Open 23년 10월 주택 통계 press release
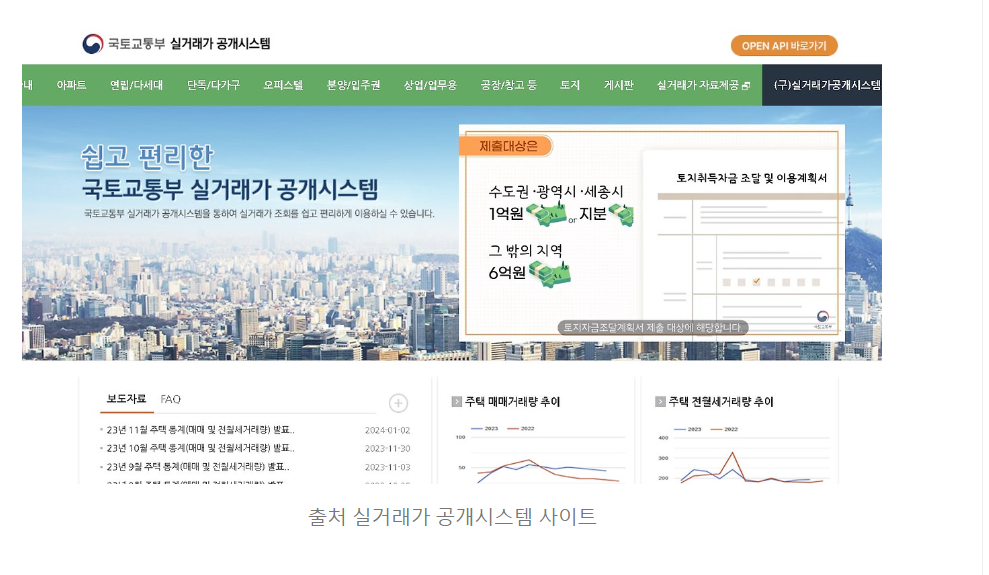 (x=201, y=448)
